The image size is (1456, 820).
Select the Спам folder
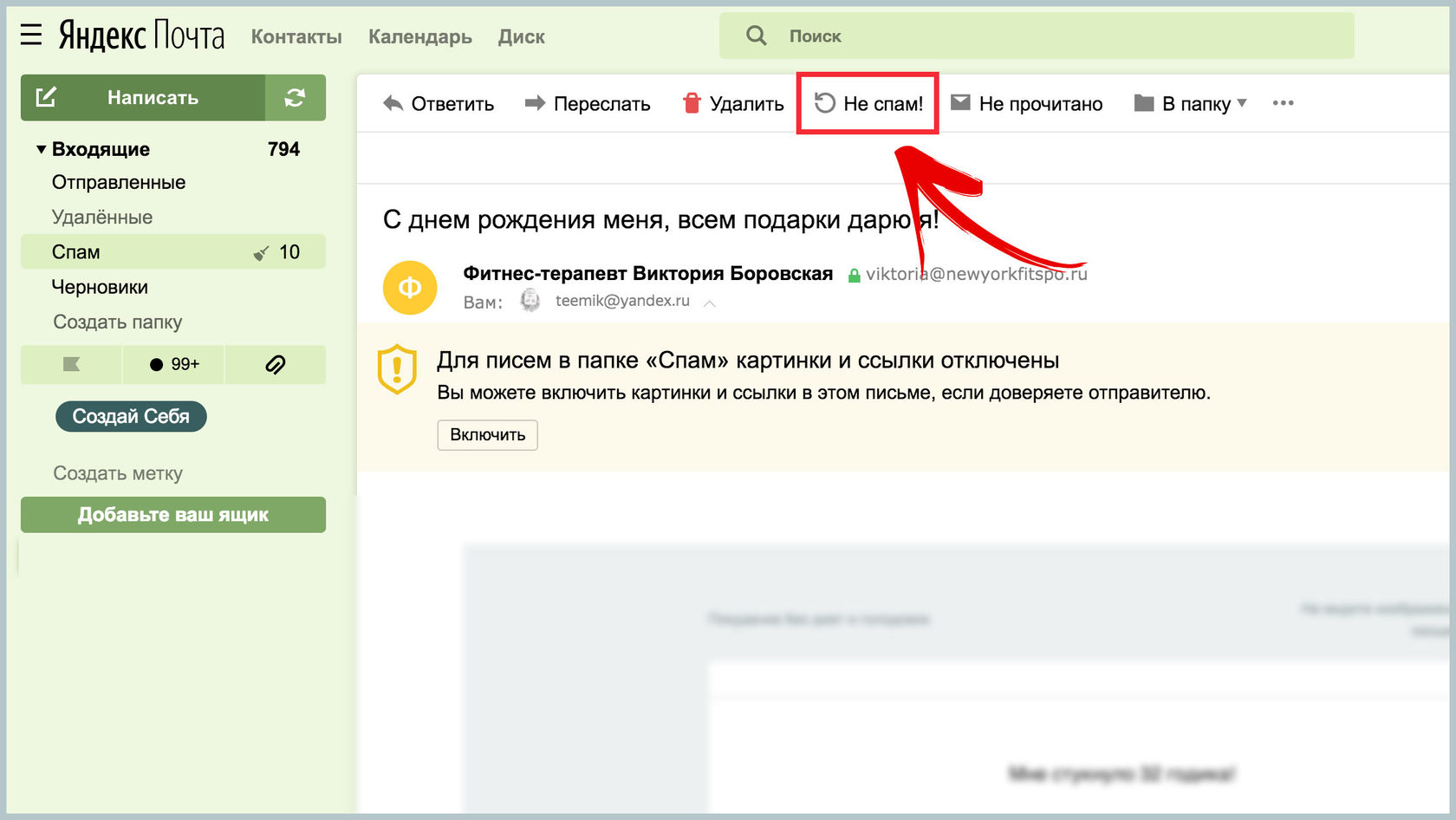coord(173,252)
